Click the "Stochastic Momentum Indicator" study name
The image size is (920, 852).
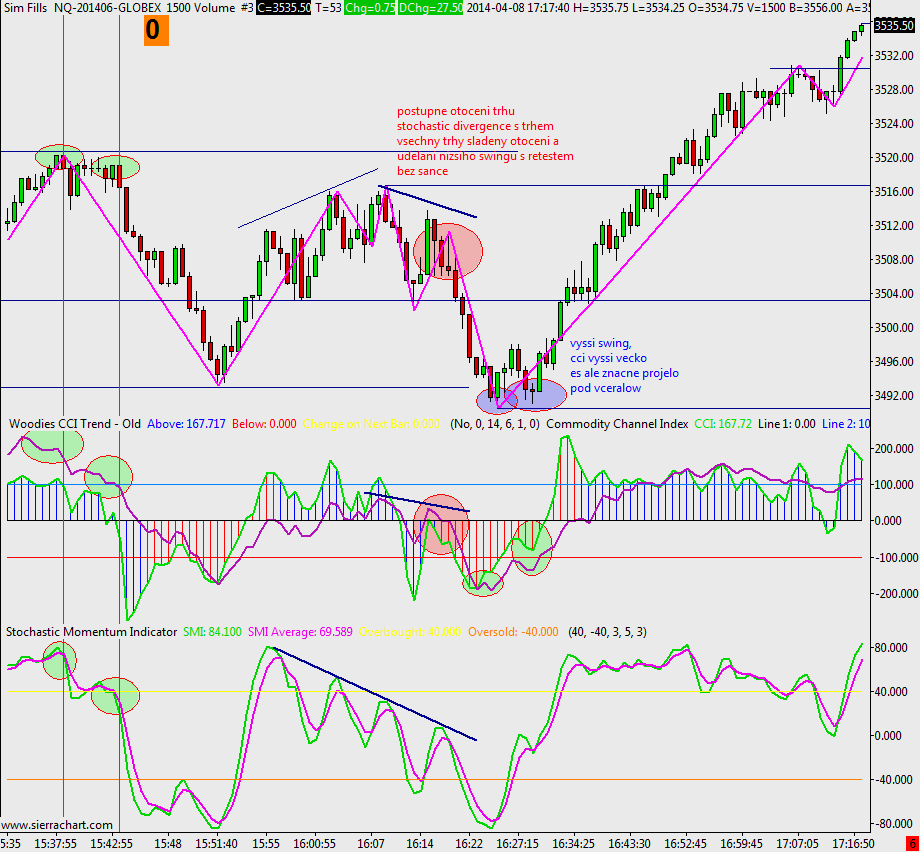click(x=91, y=632)
